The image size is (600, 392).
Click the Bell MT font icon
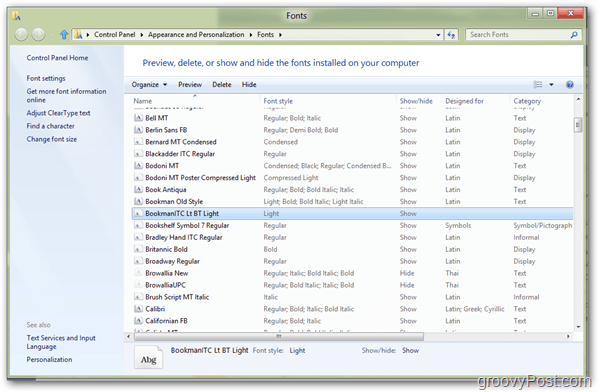(x=139, y=118)
